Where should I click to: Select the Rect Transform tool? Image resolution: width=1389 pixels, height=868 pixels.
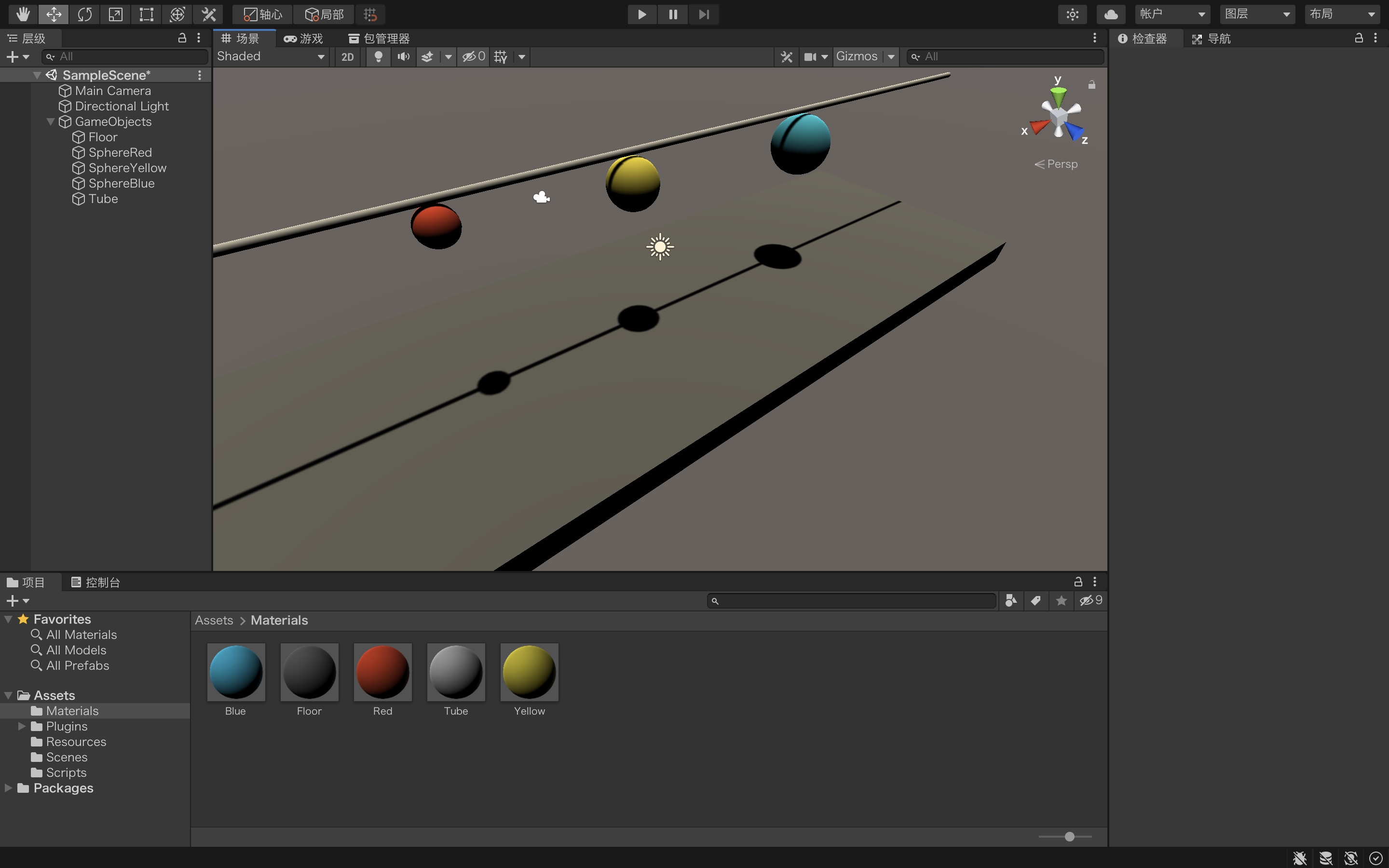tap(145, 14)
